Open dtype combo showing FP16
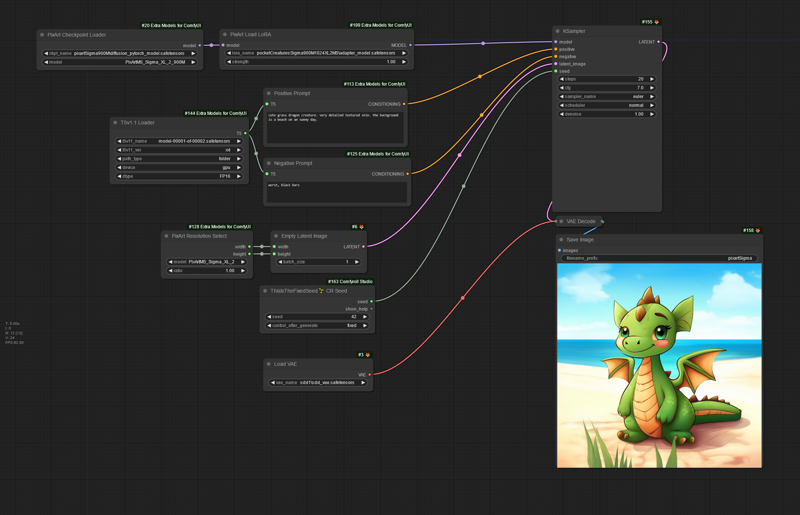The height and width of the screenshot is (515, 800). pyautogui.click(x=179, y=176)
